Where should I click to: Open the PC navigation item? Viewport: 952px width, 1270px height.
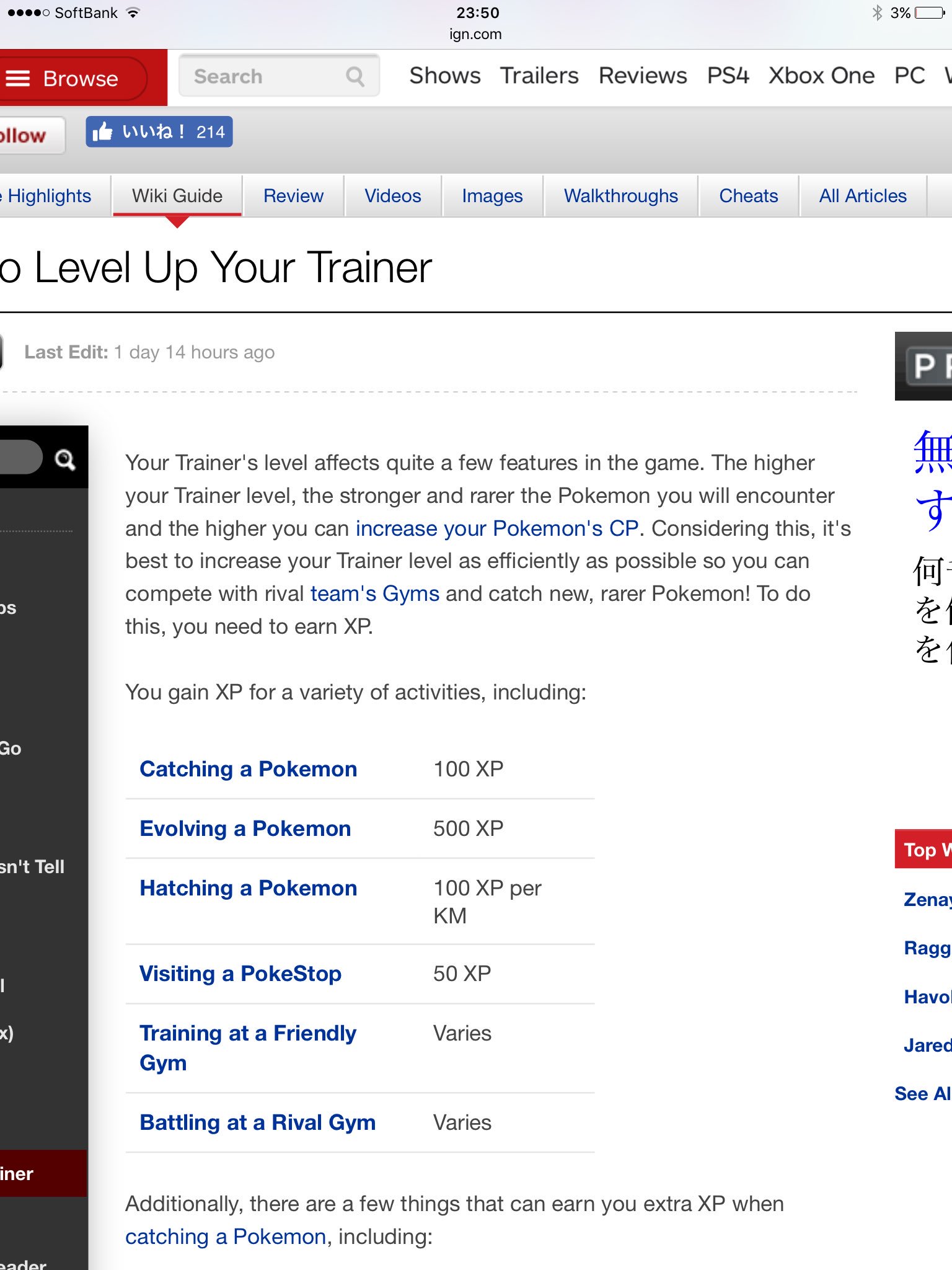pos(909,76)
